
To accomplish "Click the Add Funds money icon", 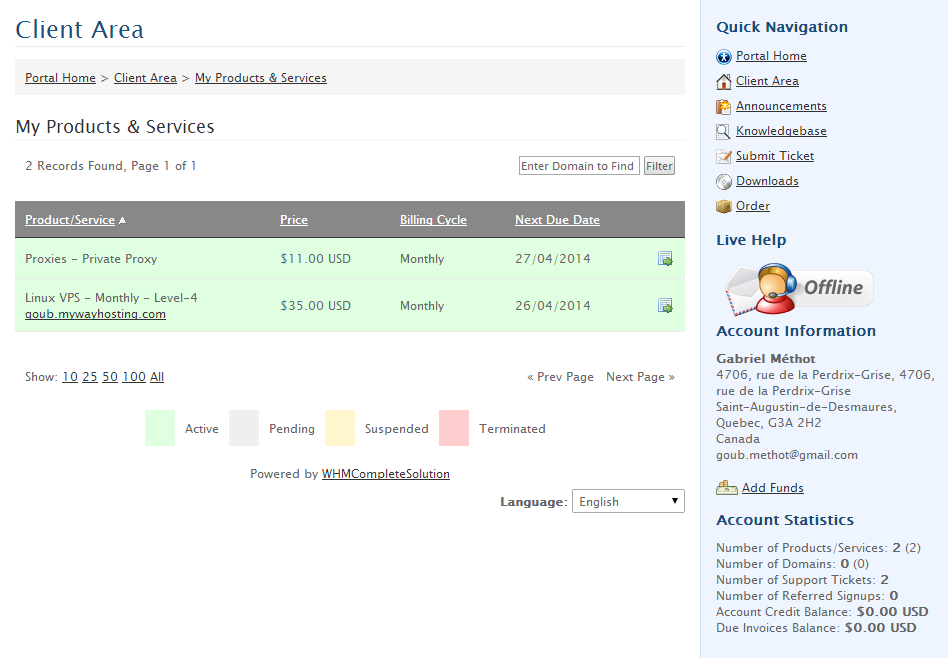I will click(x=727, y=487).
